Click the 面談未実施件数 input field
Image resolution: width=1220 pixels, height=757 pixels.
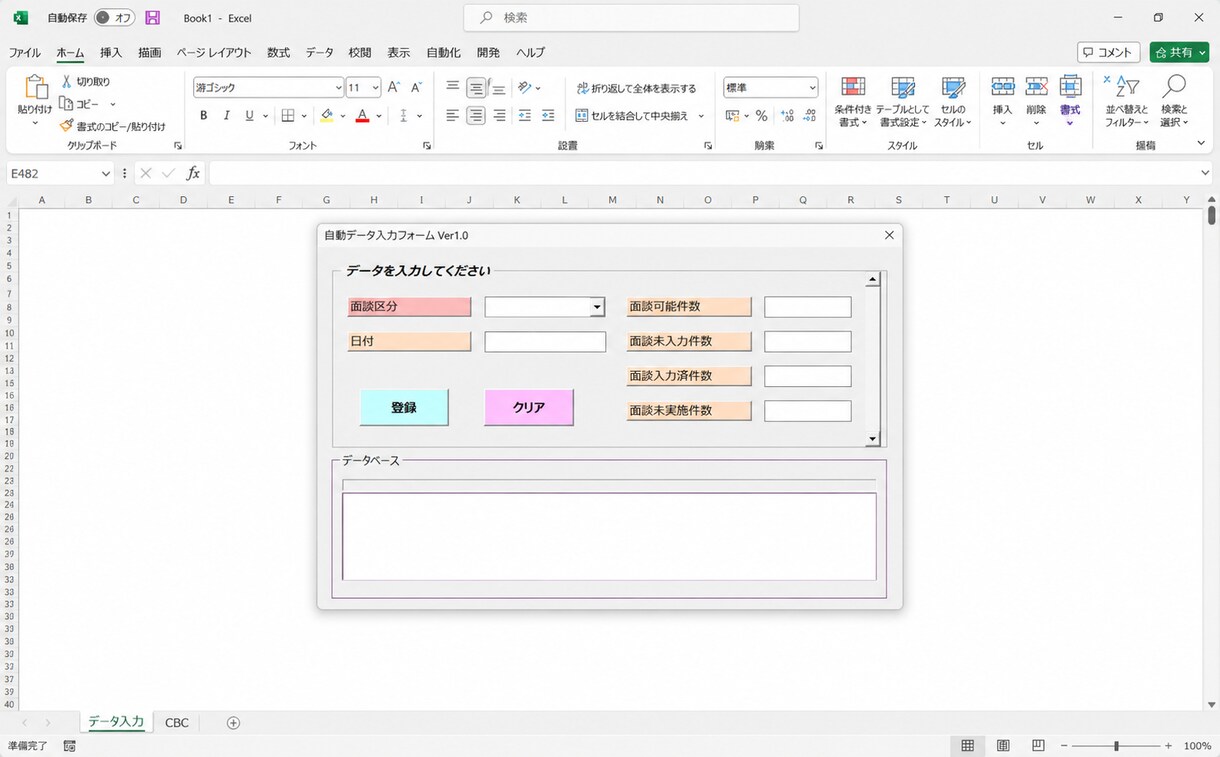[808, 411]
